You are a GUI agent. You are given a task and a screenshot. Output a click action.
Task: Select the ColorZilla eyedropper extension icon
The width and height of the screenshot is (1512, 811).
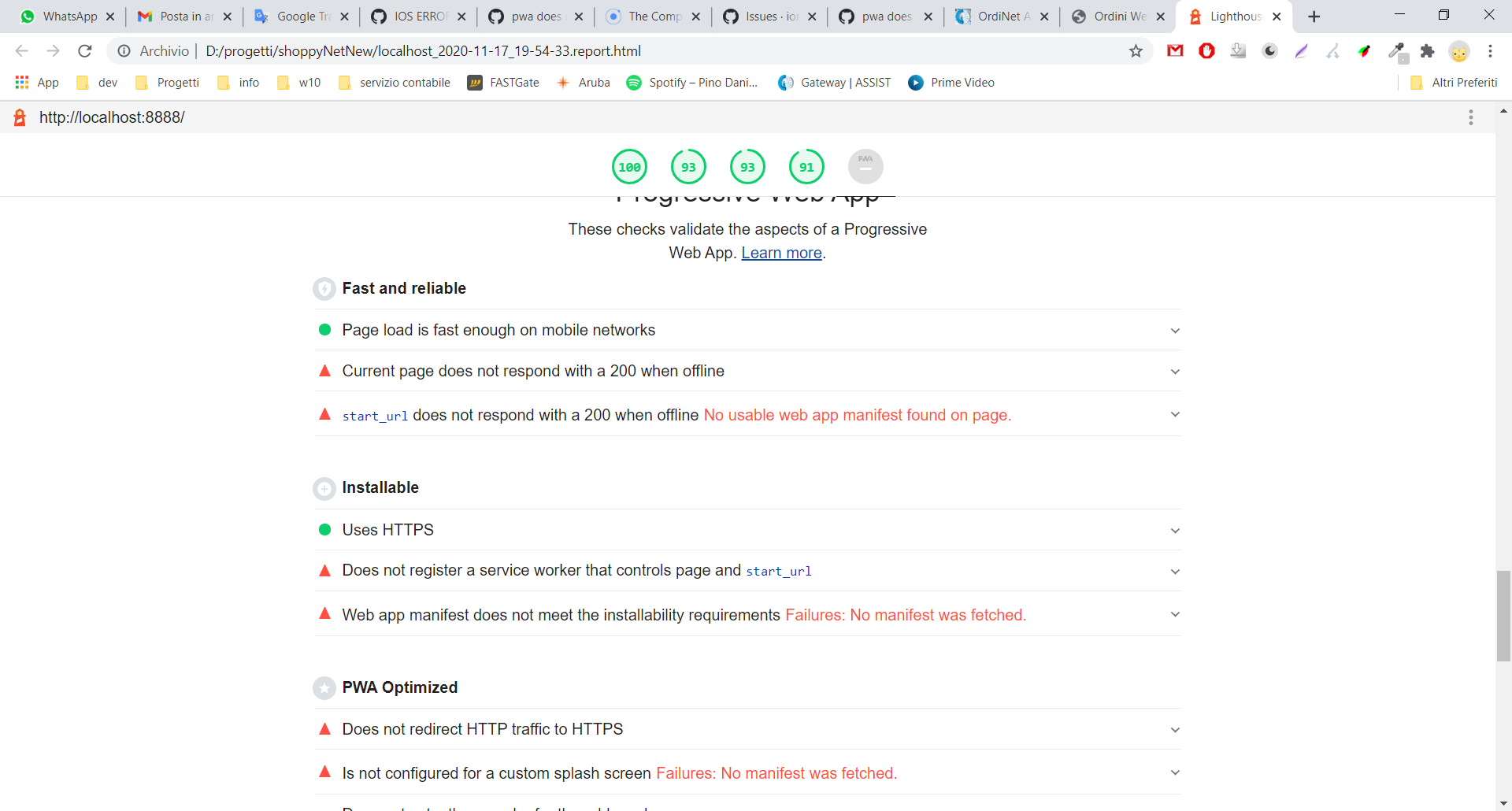1397,50
